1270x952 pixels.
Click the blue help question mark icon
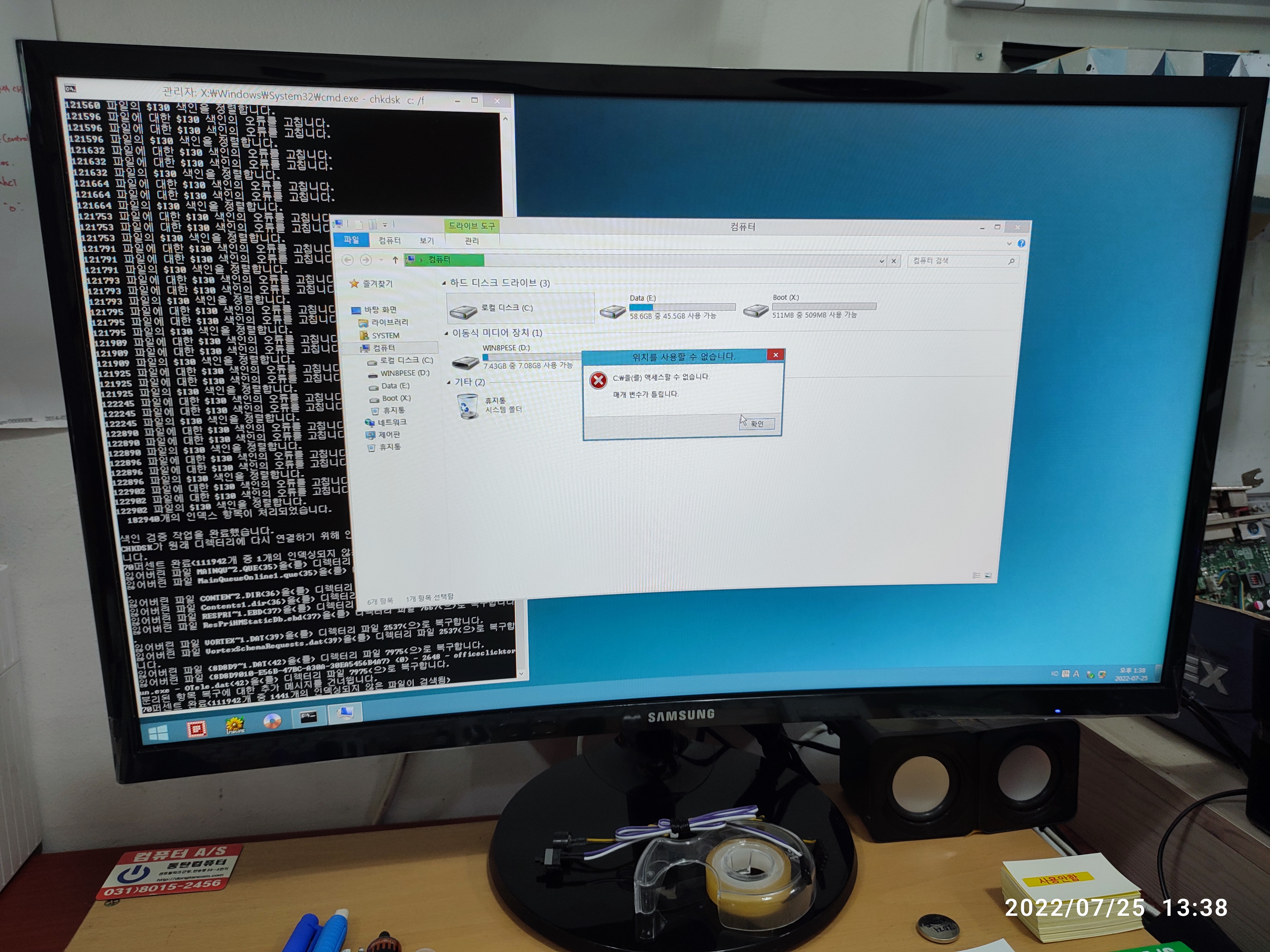click(x=1021, y=243)
